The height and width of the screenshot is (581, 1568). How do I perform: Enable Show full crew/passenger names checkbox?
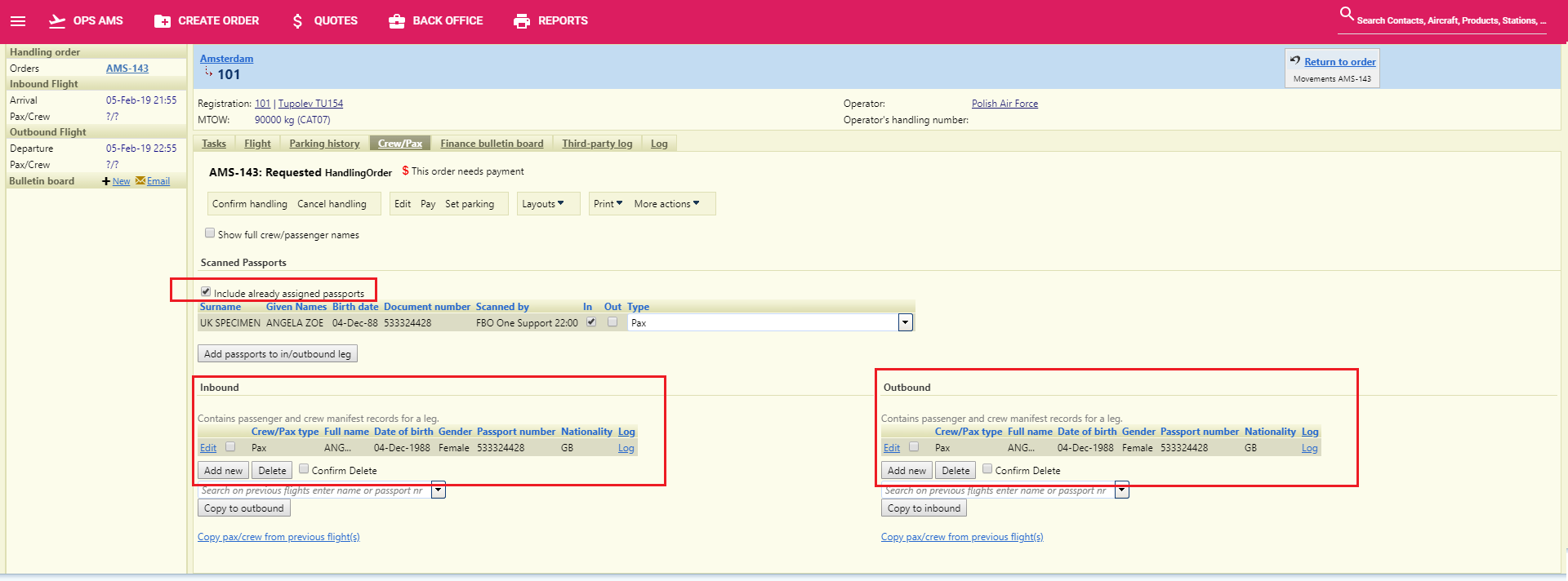coord(210,233)
